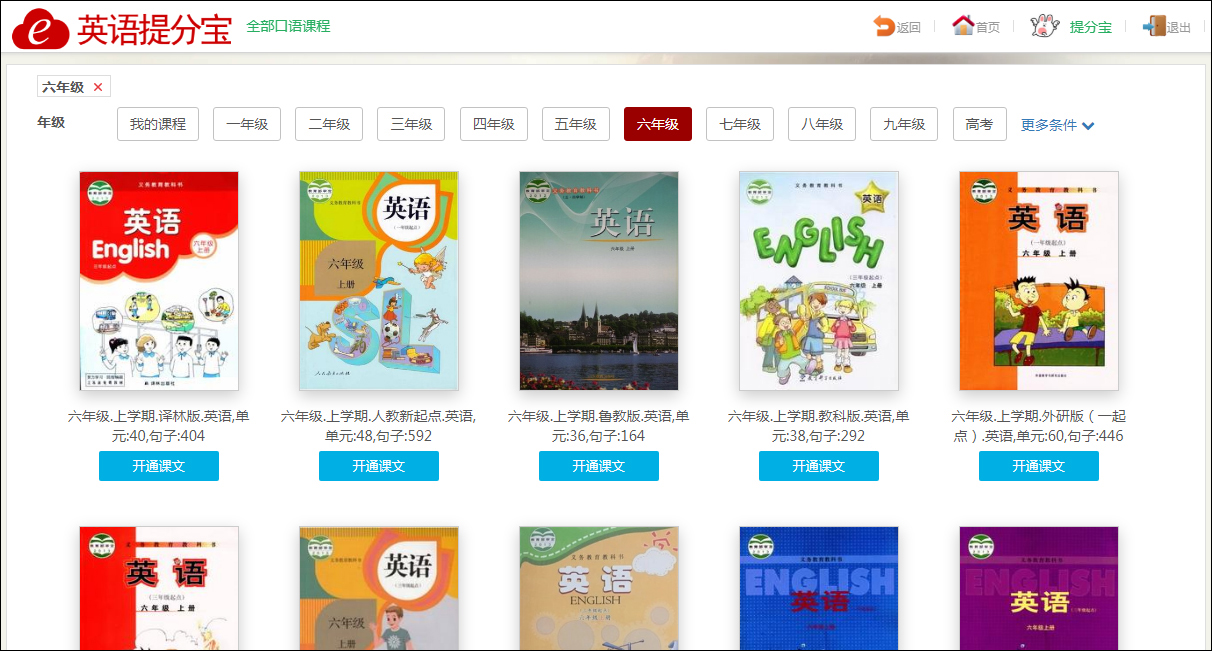Select the highlighted 六年级 grade filter
Viewport: 1212px width, 651px height.
pos(658,124)
